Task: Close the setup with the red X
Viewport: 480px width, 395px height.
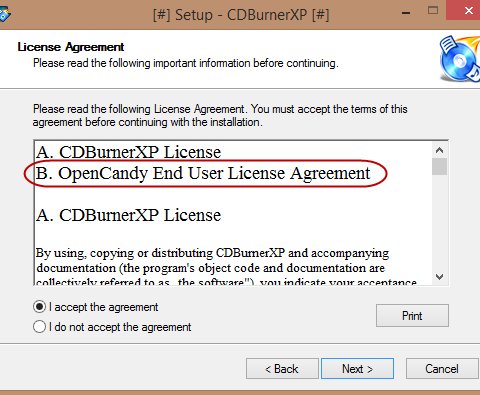Action: (x=467, y=10)
